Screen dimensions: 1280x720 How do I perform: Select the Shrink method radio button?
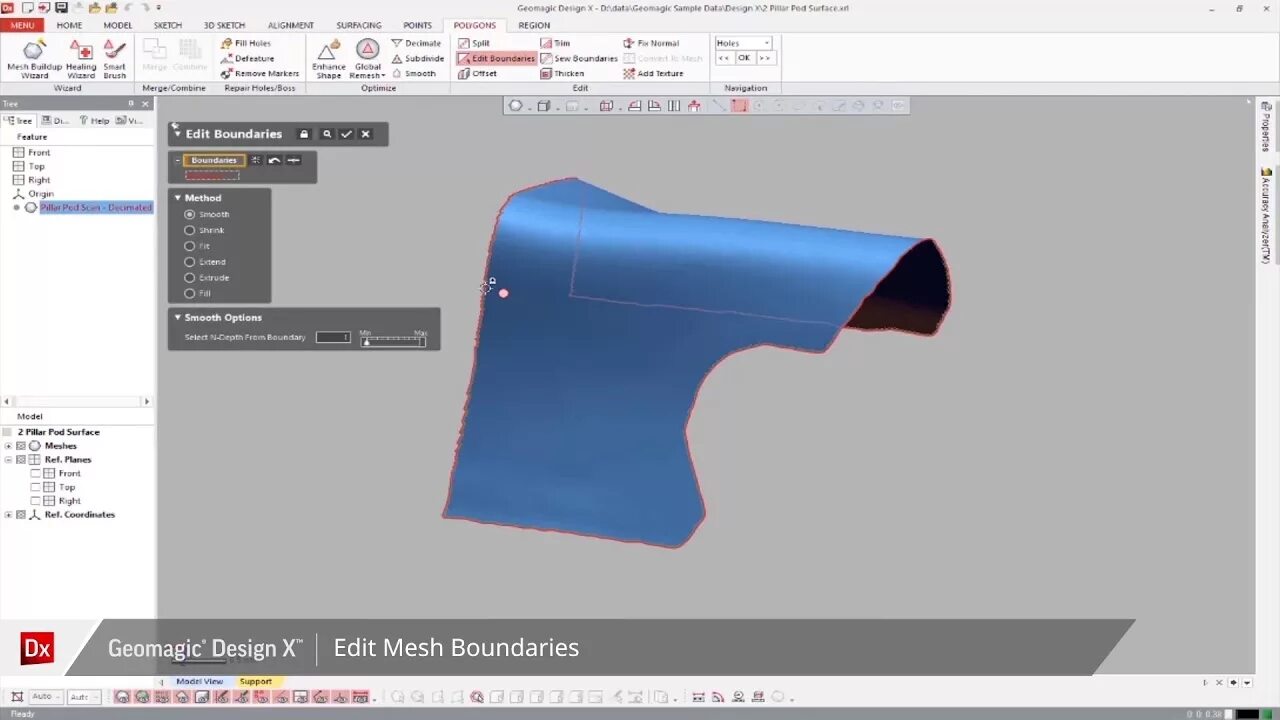(x=189, y=230)
